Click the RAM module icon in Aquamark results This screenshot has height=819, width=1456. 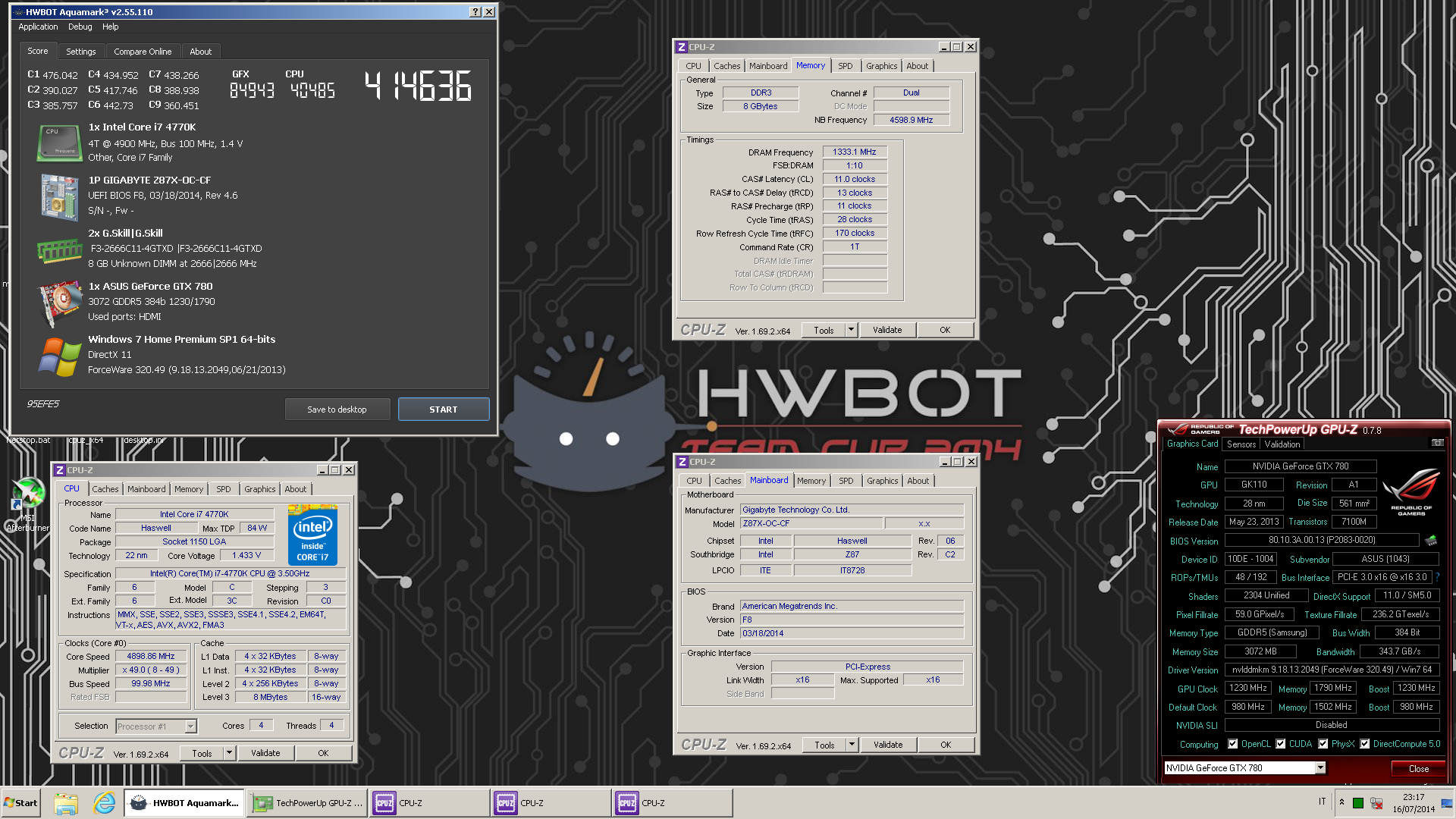(x=59, y=249)
